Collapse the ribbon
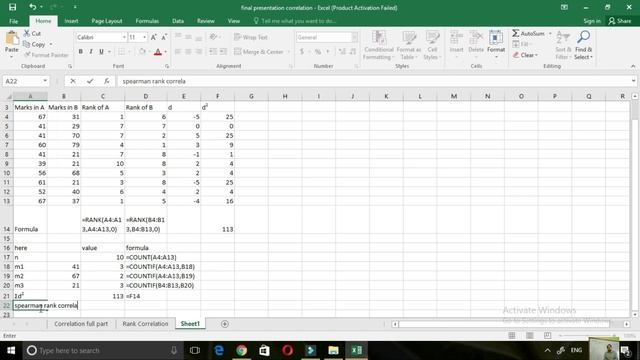The image size is (640, 360). click(x=633, y=66)
